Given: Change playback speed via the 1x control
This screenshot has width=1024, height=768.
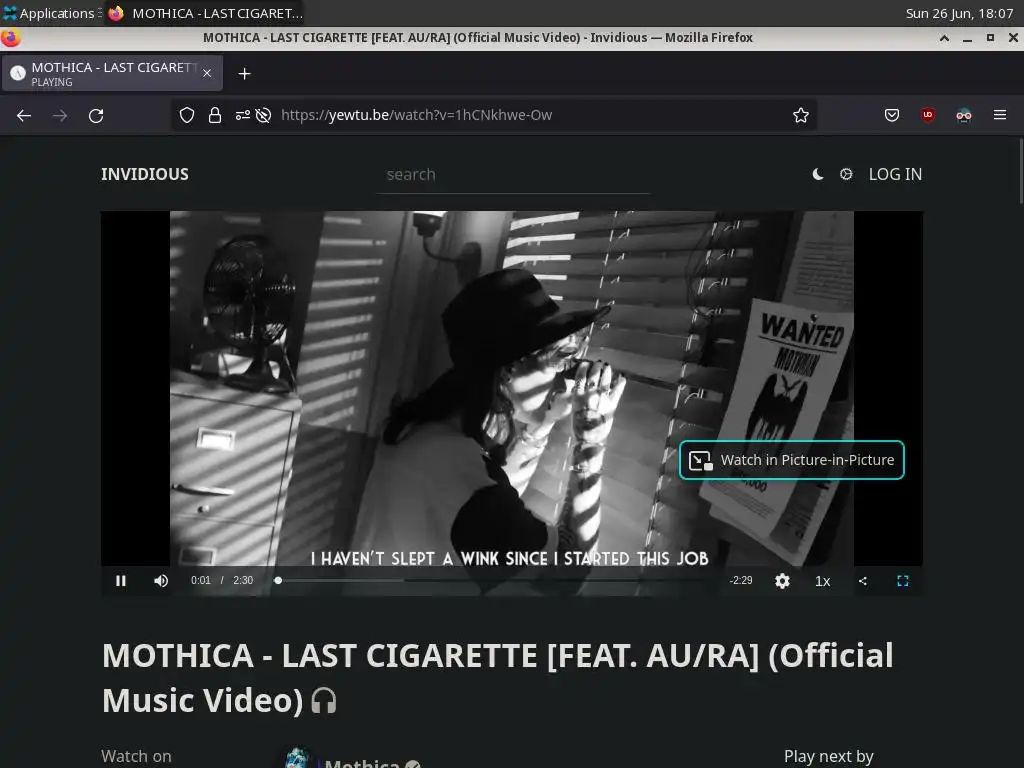Looking at the screenshot, I should 823,581.
